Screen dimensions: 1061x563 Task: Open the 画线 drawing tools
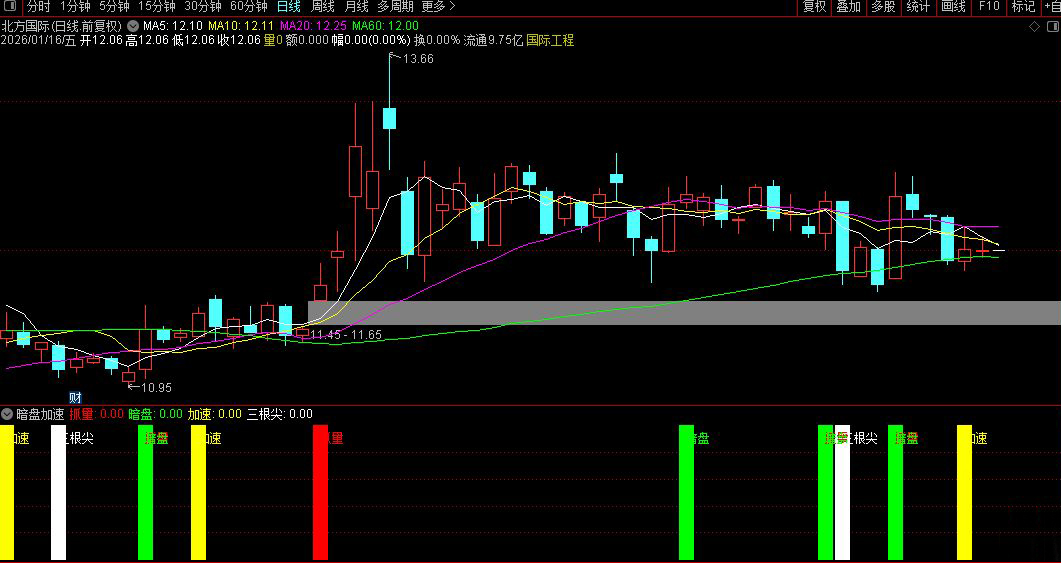point(953,7)
